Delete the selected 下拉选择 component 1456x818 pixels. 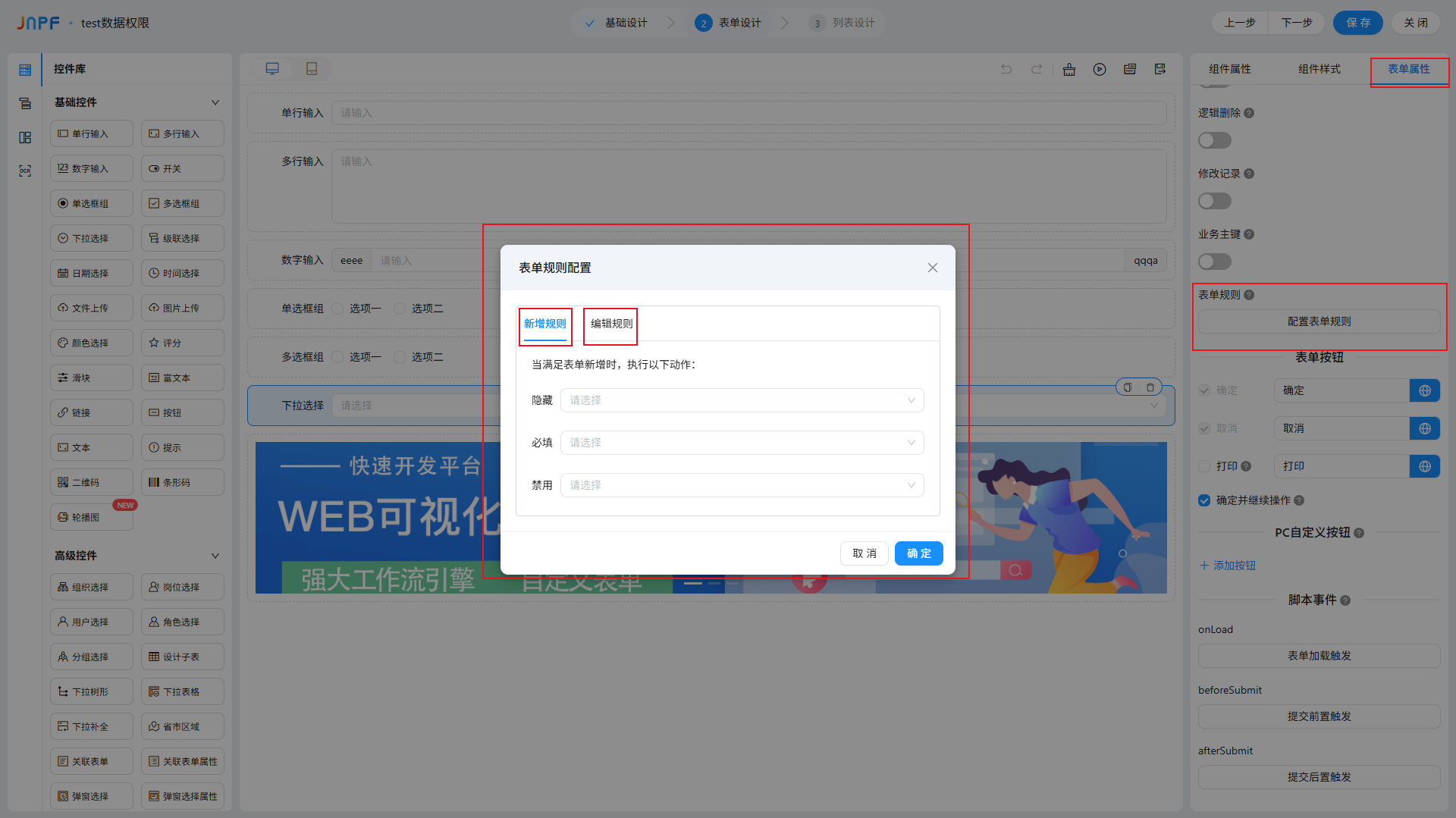tap(1150, 387)
